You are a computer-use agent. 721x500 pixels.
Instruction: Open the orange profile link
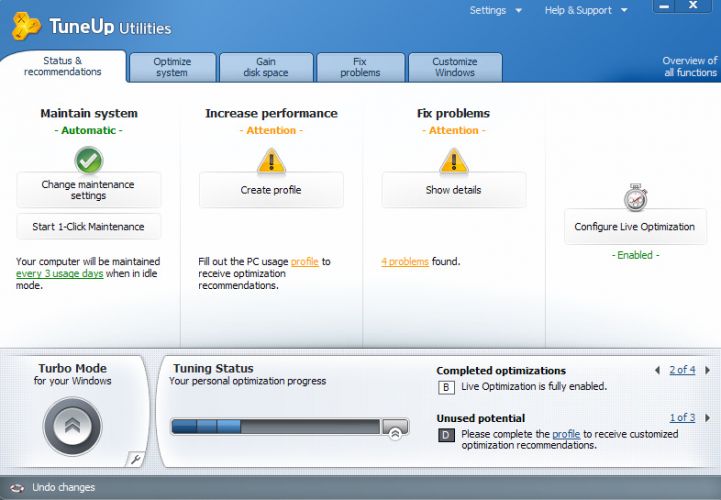coord(304,262)
